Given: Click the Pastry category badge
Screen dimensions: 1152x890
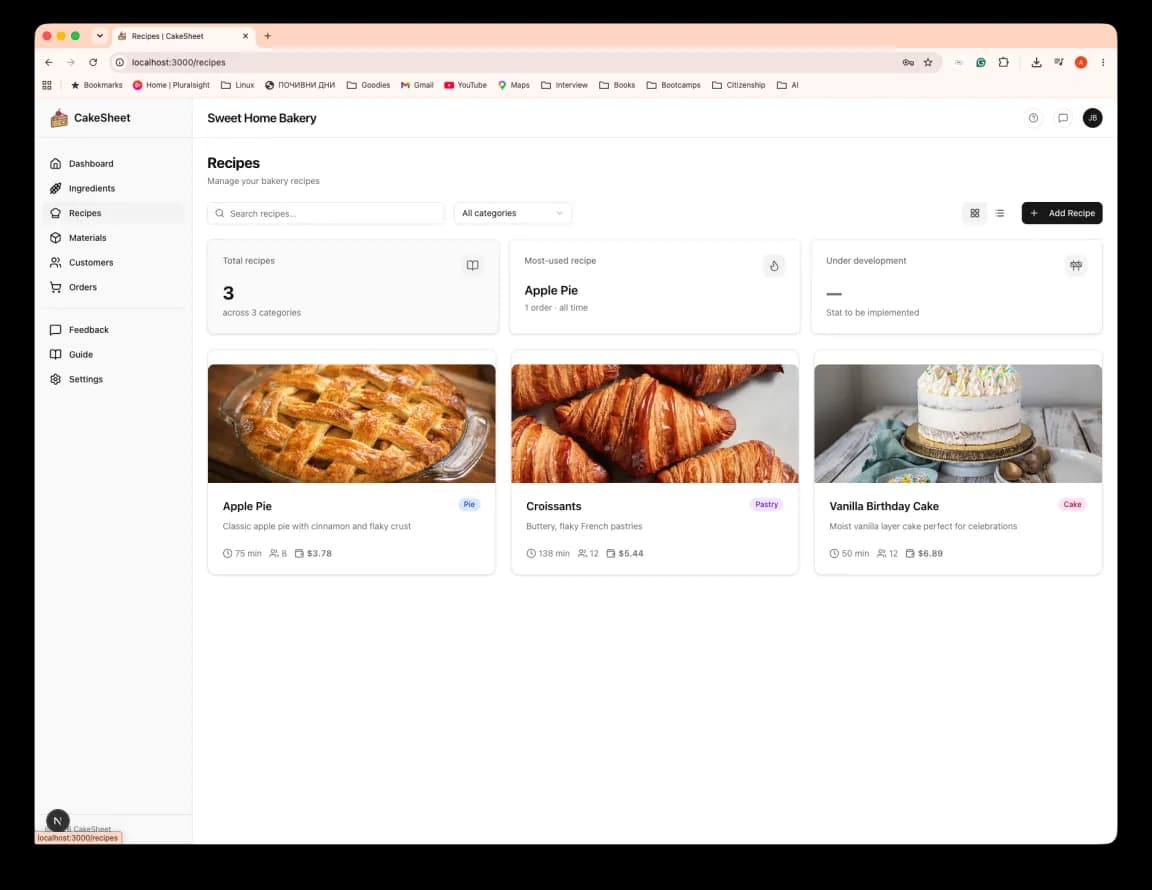Looking at the screenshot, I should coord(766,504).
